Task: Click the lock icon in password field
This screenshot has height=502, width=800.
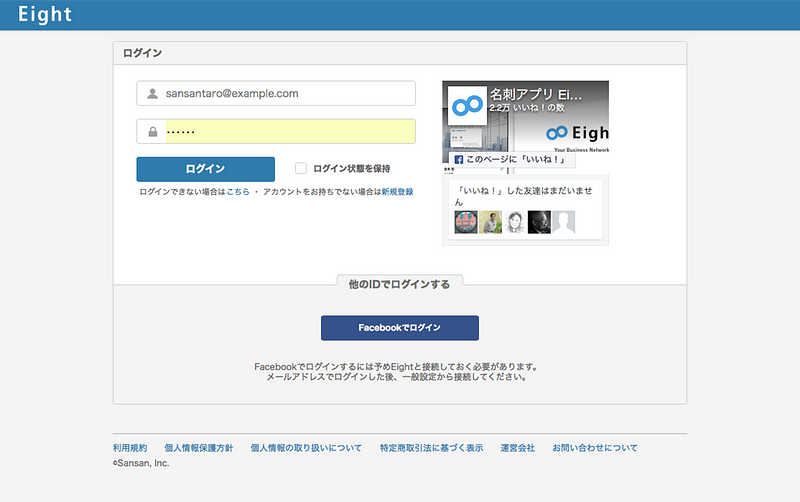Action: coord(153,132)
